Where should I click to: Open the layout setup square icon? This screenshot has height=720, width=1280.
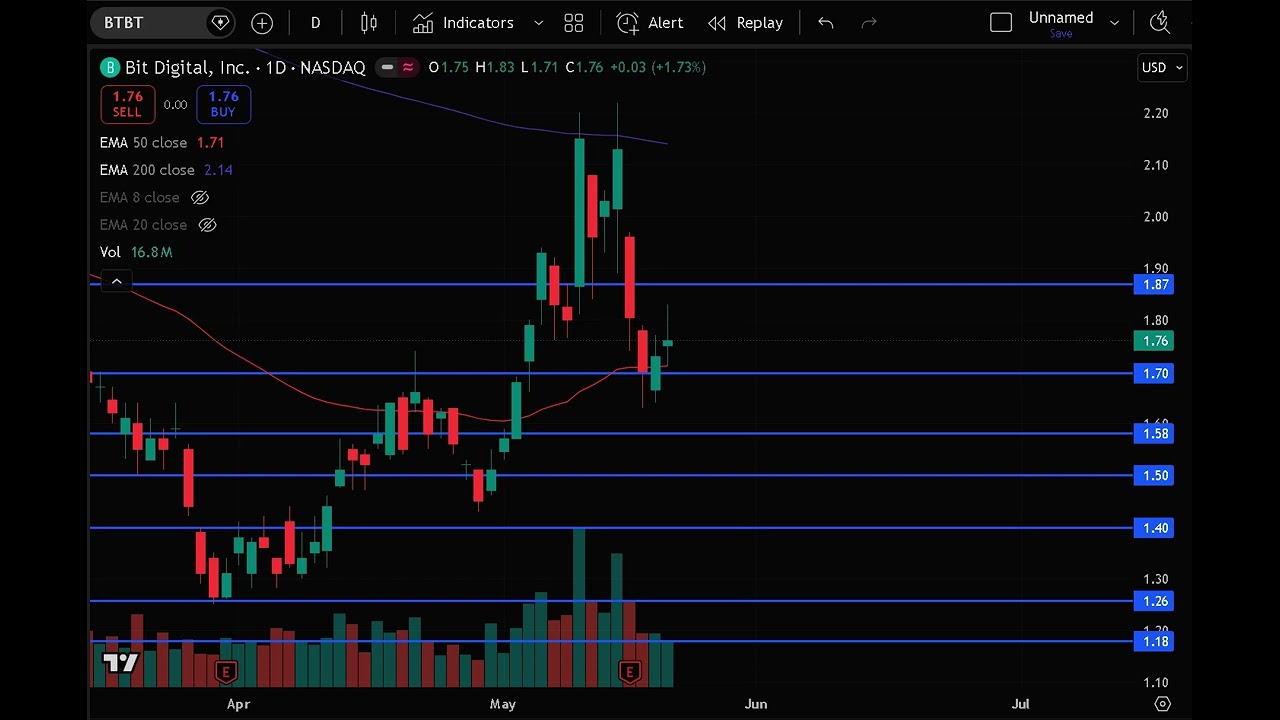(1001, 22)
